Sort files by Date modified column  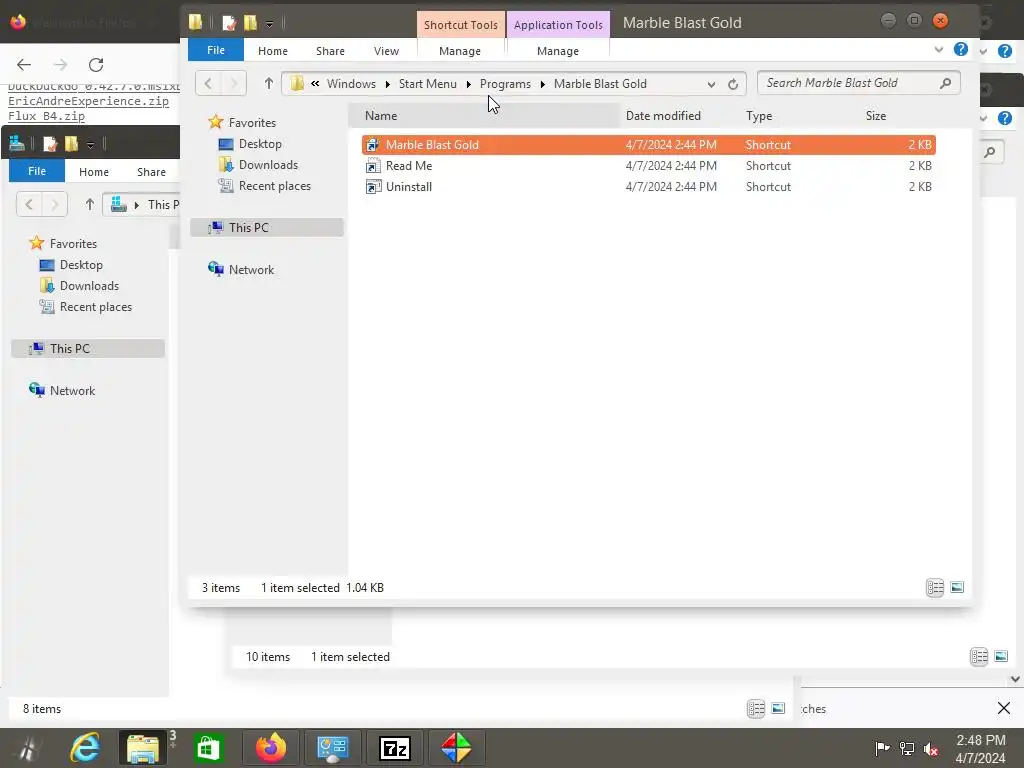coord(663,116)
